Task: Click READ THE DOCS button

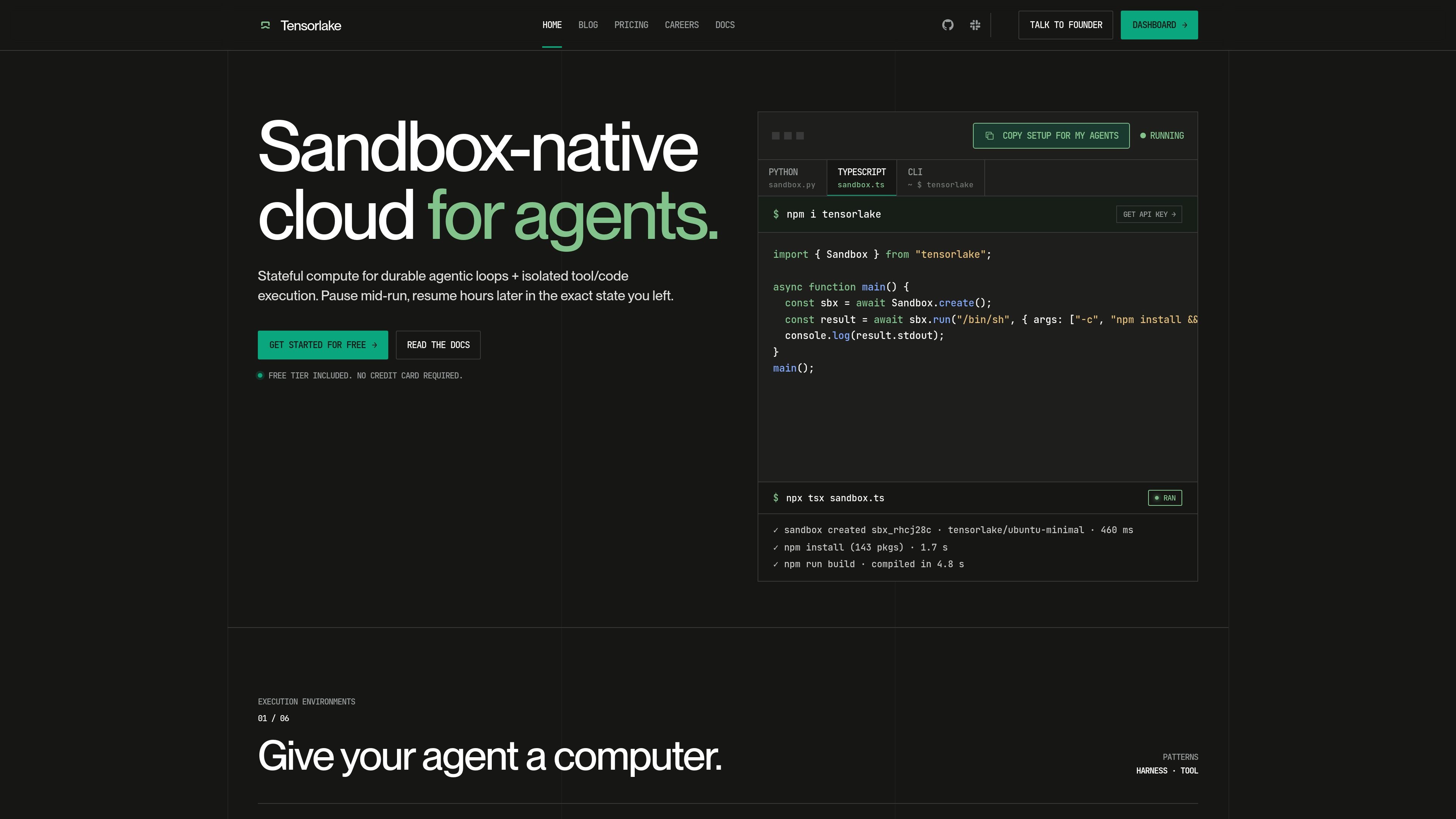Action: click(438, 345)
